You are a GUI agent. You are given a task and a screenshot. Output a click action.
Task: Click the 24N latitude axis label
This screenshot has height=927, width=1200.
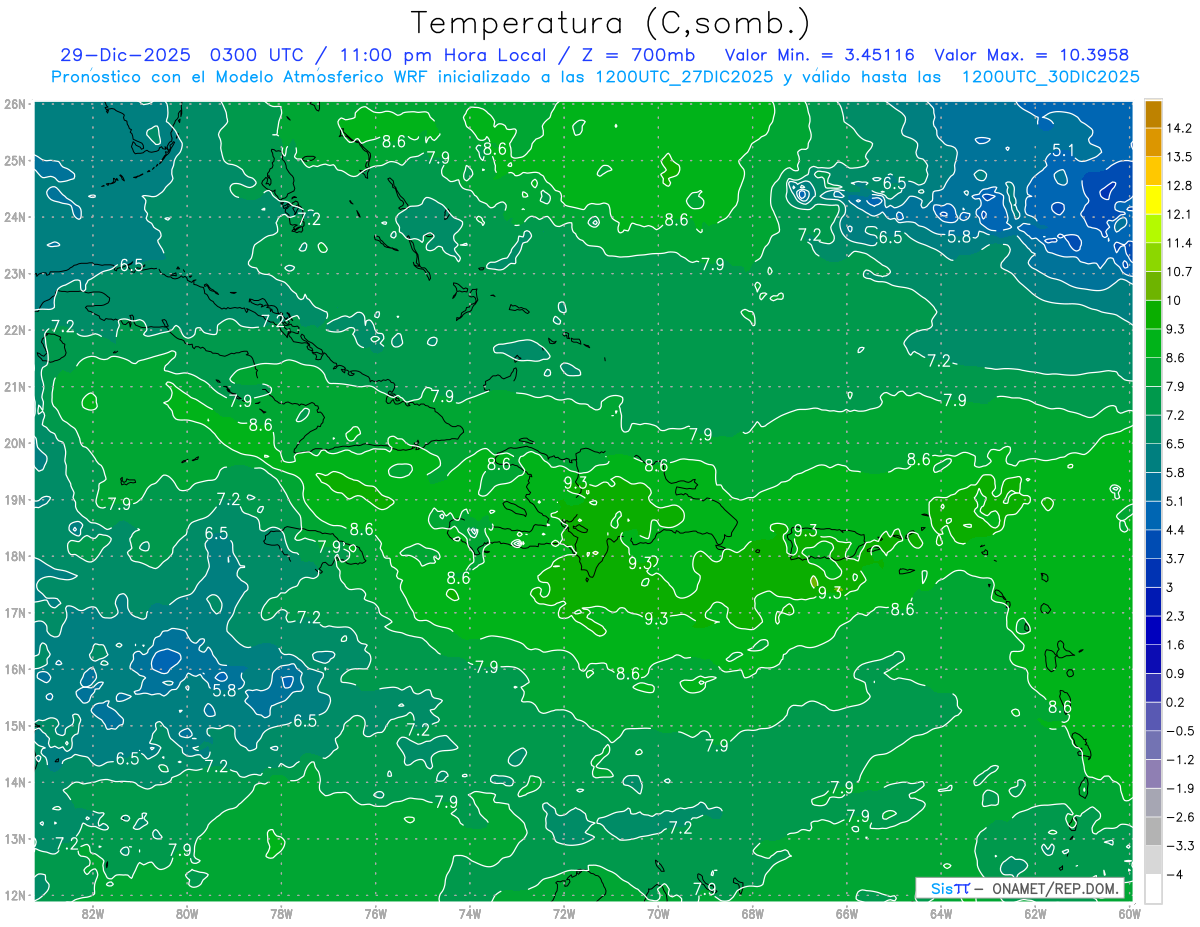[14, 217]
